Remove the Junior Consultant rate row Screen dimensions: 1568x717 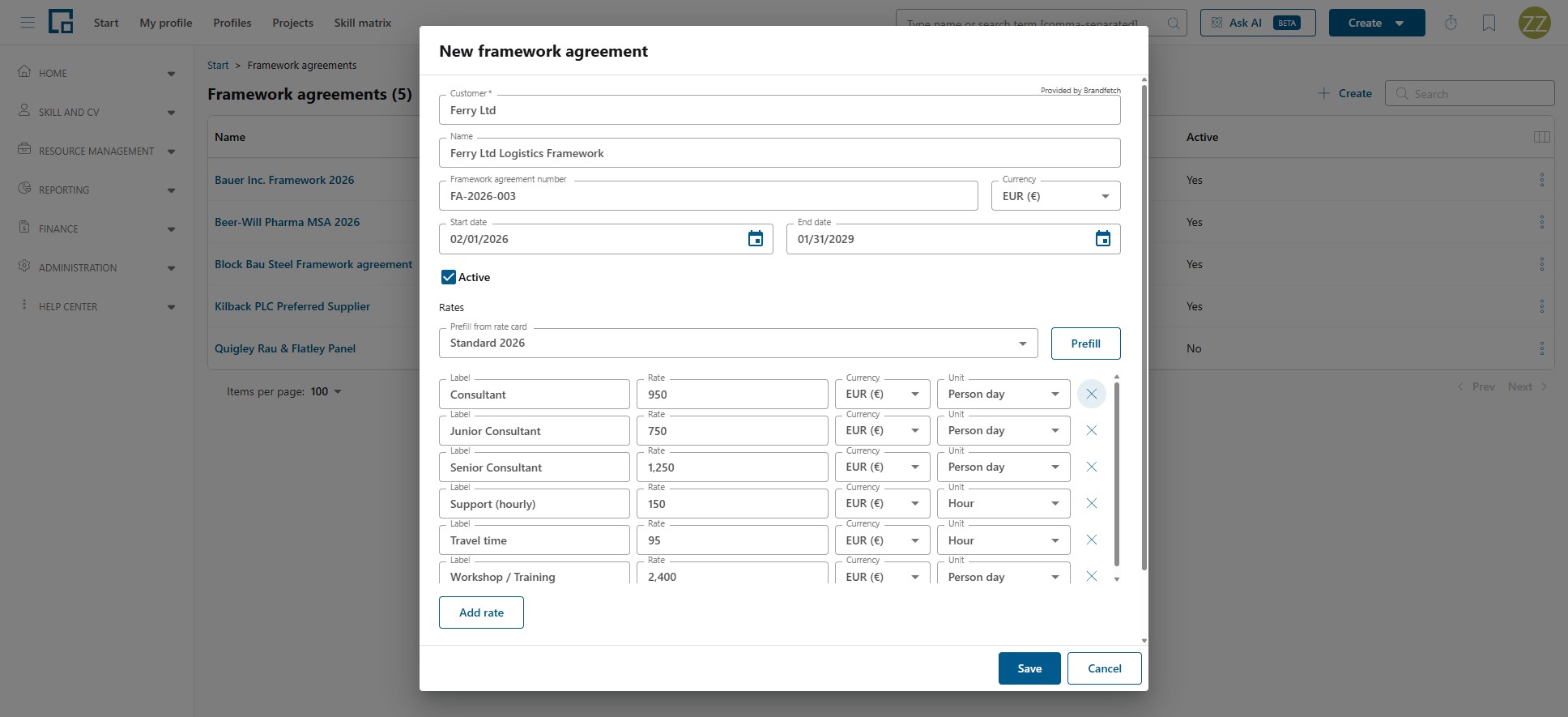pos(1092,430)
